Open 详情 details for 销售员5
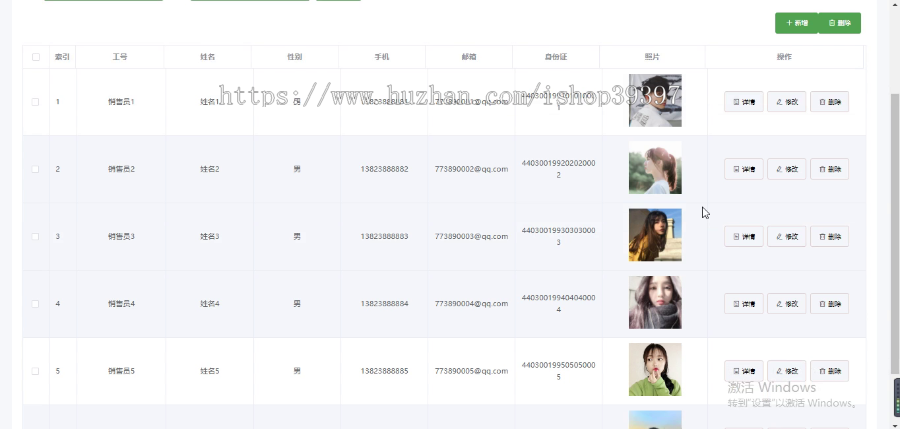The image size is (900, 429). pyautogui.click(x=744, y=371)
